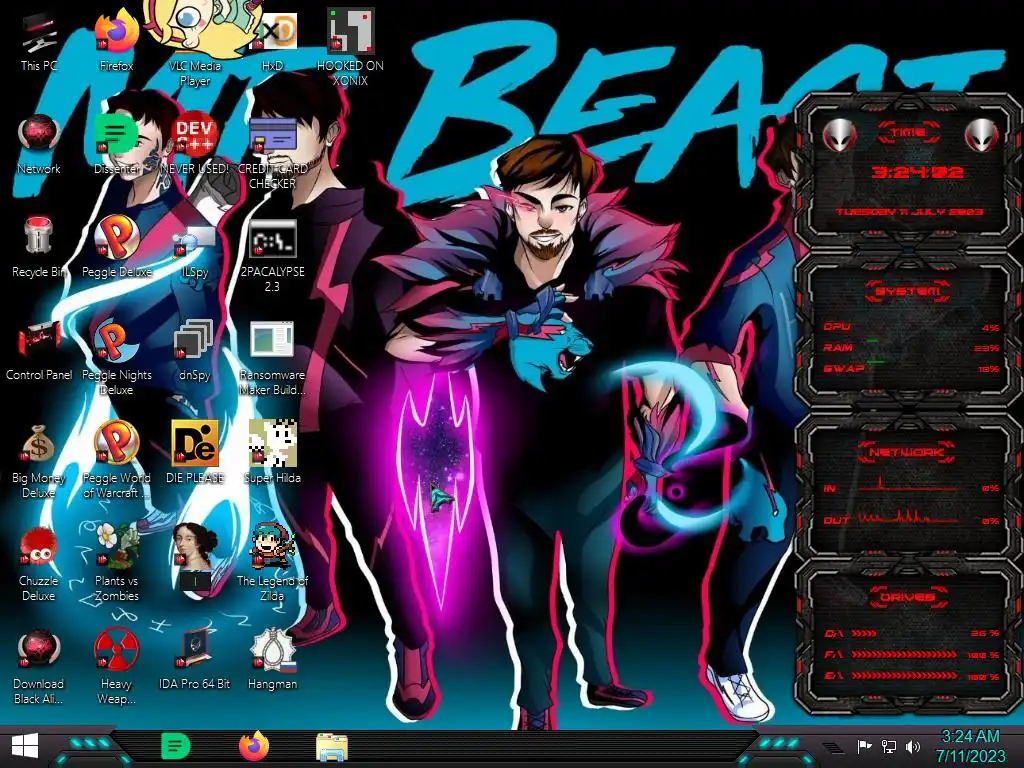
Task: Click the NETWORK header in the widget
Action: click(908, 452)
